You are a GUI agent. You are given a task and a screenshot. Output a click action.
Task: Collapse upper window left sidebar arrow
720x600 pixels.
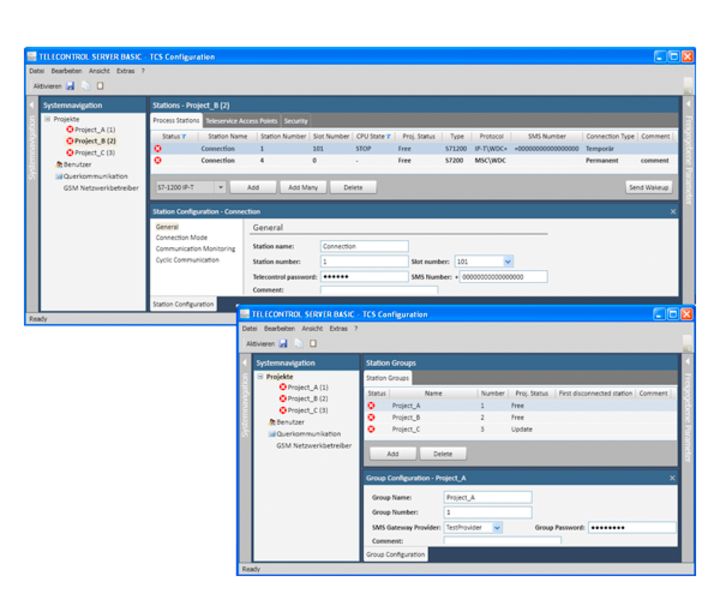click(32, 105)
